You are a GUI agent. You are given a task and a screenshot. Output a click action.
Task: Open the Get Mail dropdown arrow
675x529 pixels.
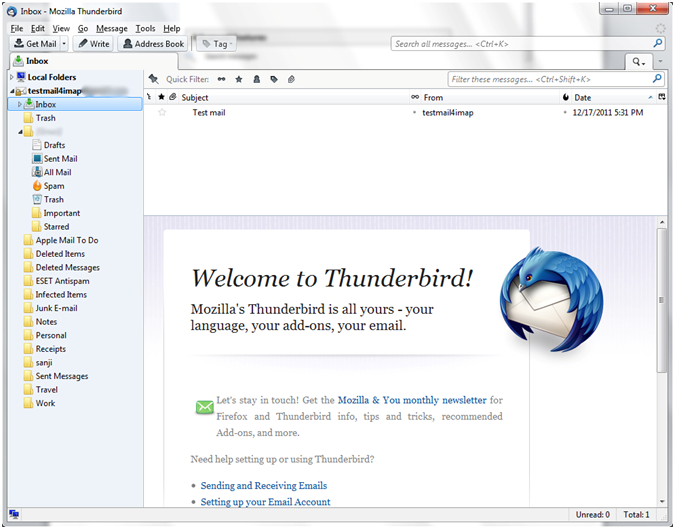coord(64,44)
